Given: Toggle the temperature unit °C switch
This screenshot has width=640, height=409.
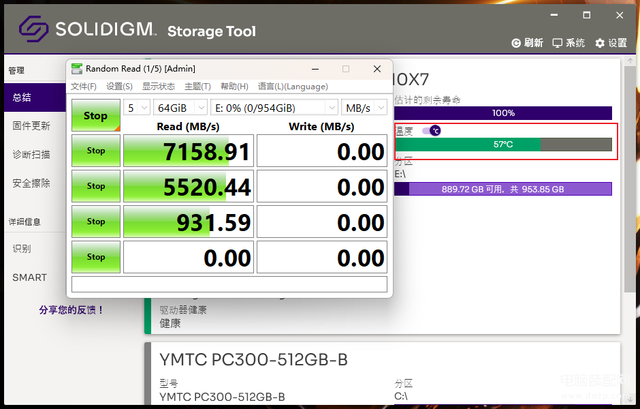Looking at the screenshot, I should (x=431, y=131).
